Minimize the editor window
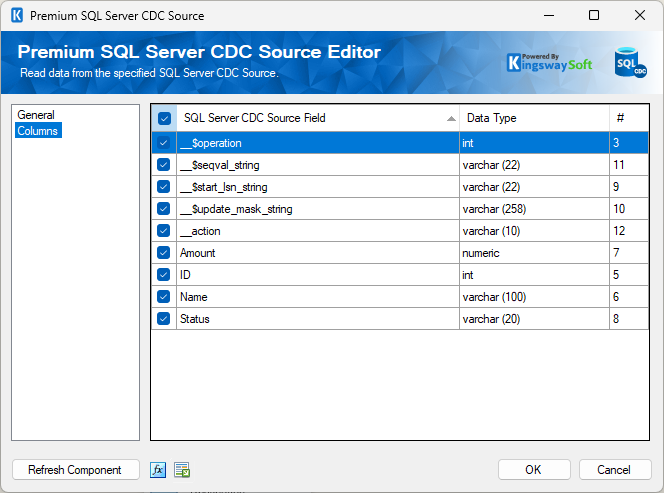This screenshot has height=493, width=664. tap(549, 15)
